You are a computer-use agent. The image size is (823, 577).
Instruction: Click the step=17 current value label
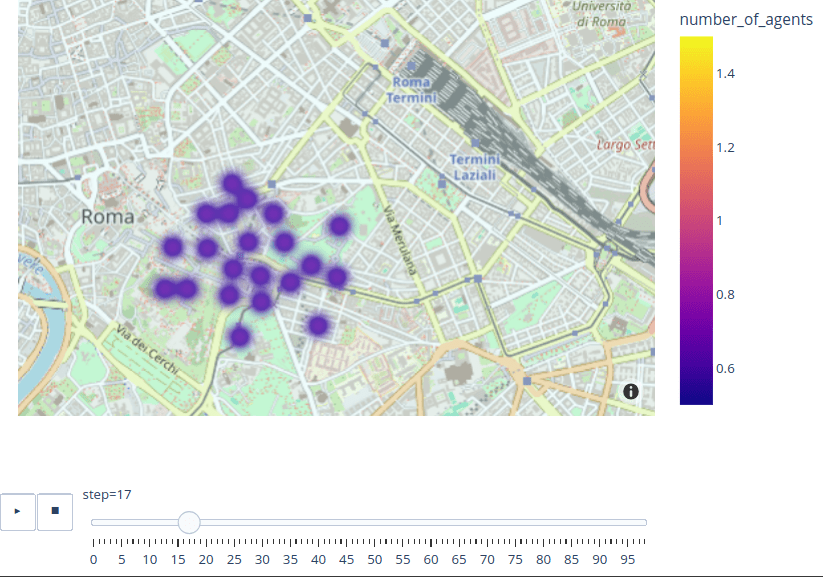pyautogui.click(x=110, y=494)
